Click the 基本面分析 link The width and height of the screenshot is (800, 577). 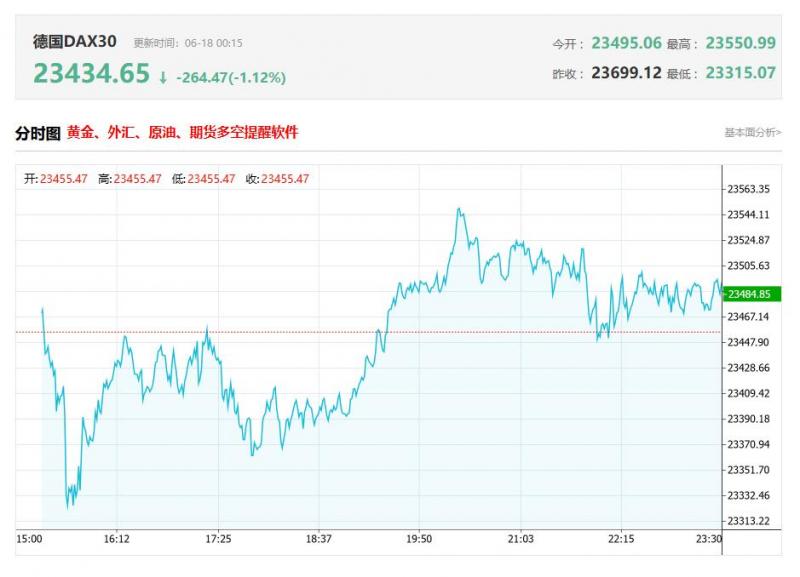pos(753,133)
